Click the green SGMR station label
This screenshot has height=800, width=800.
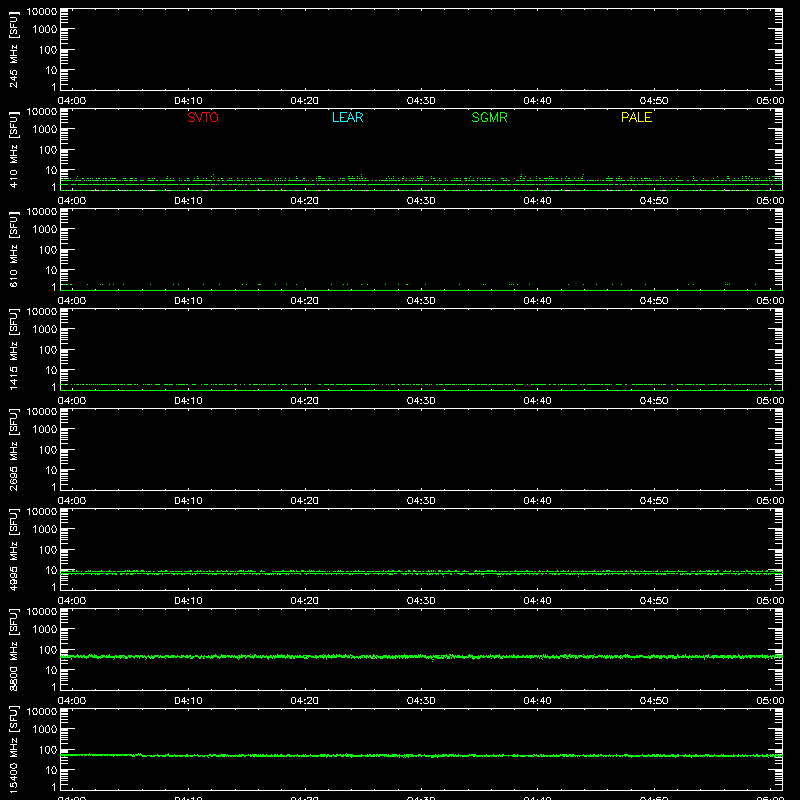pos(489,117)
